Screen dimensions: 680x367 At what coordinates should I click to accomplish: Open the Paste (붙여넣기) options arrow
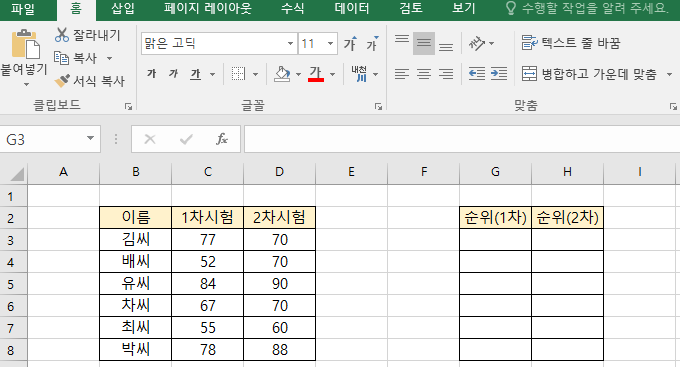[x=26, y=84]
